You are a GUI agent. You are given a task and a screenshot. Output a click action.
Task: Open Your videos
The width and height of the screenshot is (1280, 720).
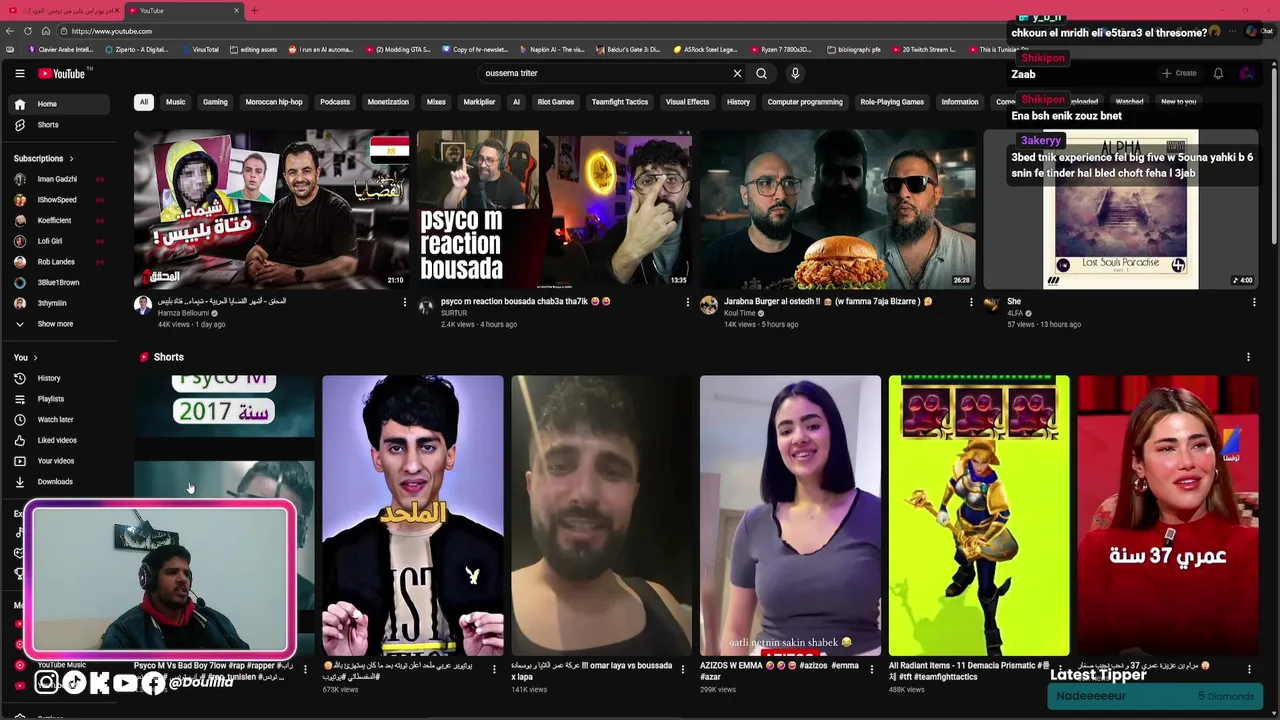click(60, 461)
